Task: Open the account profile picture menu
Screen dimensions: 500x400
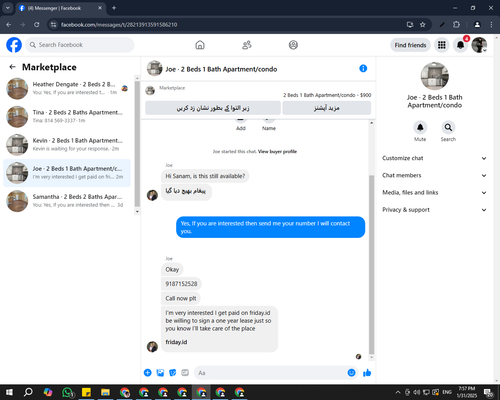Action: click(479, 45)
